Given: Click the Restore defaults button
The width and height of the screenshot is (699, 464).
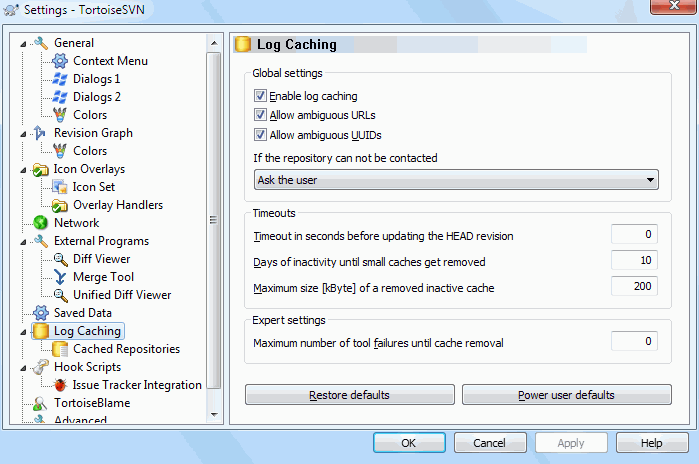Looking at the screenshot, I should click(349, 395).
